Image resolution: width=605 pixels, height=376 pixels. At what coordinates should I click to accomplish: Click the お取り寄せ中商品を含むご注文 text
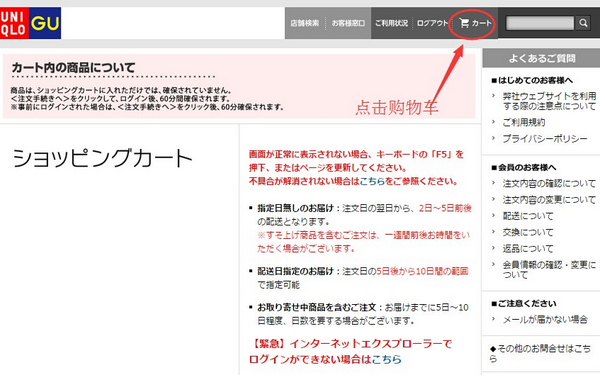point(316,307)
